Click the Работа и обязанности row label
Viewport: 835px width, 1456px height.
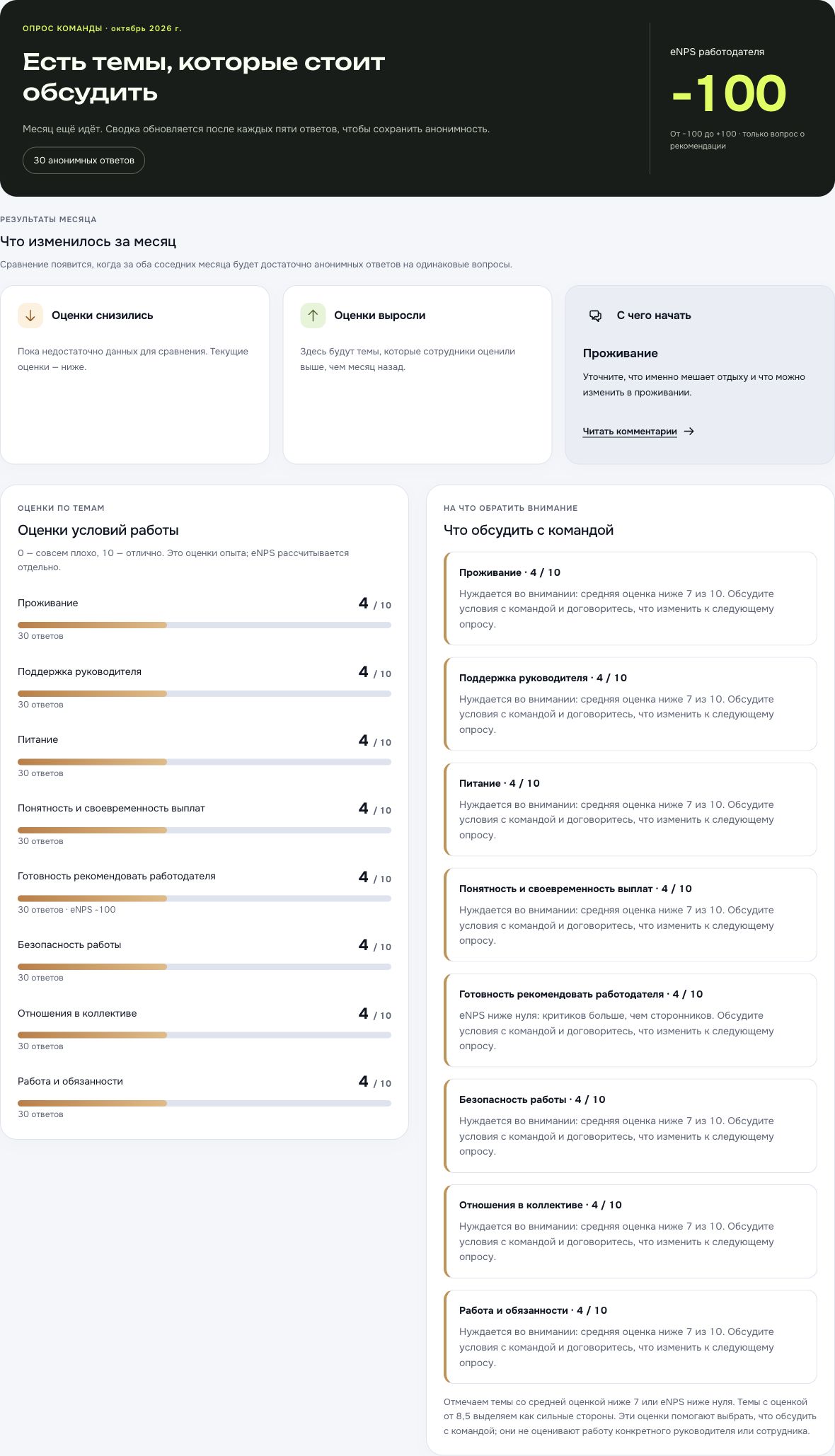click(70, 1081)
